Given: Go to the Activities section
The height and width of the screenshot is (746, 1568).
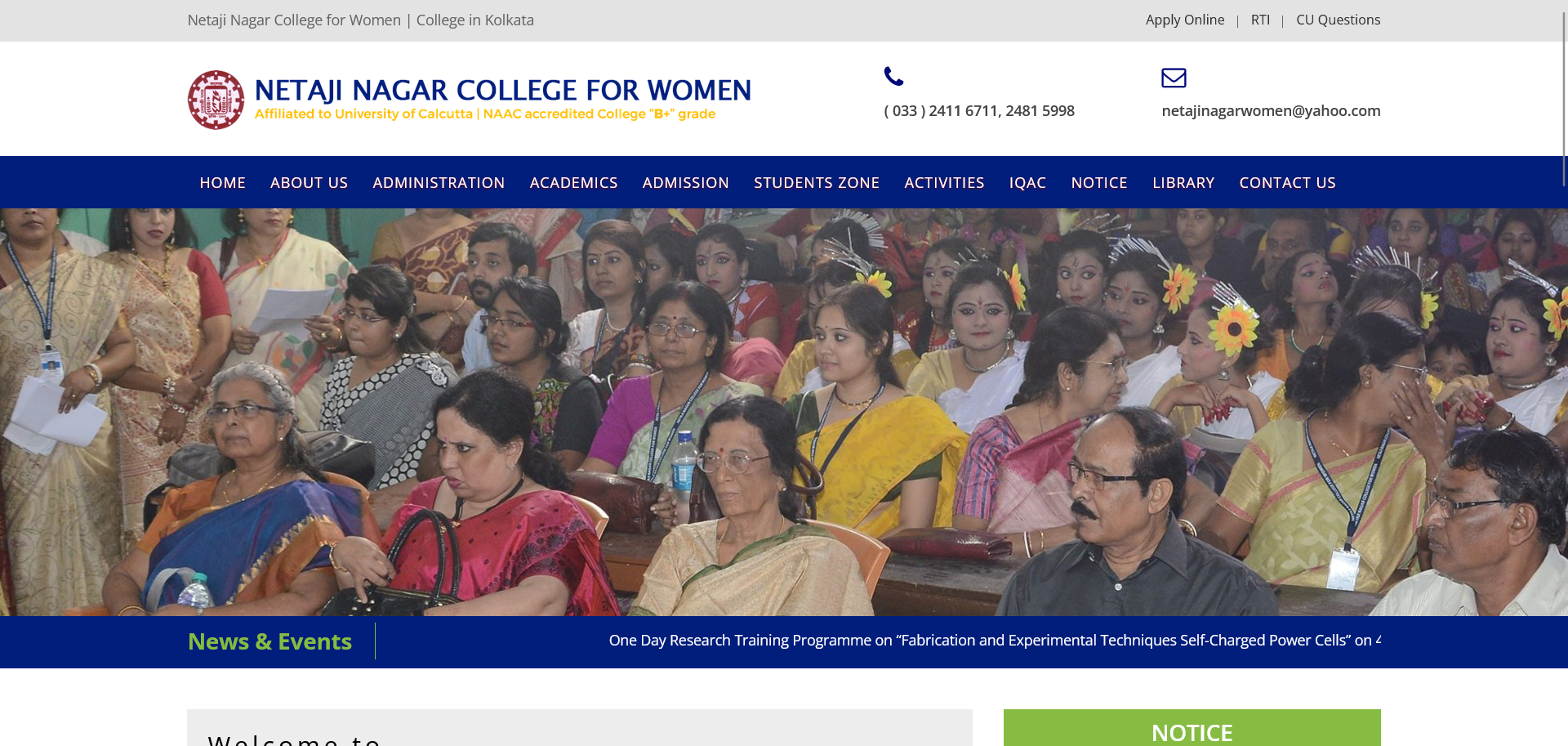Looking at the screenshot, I should tap(944, 182).
